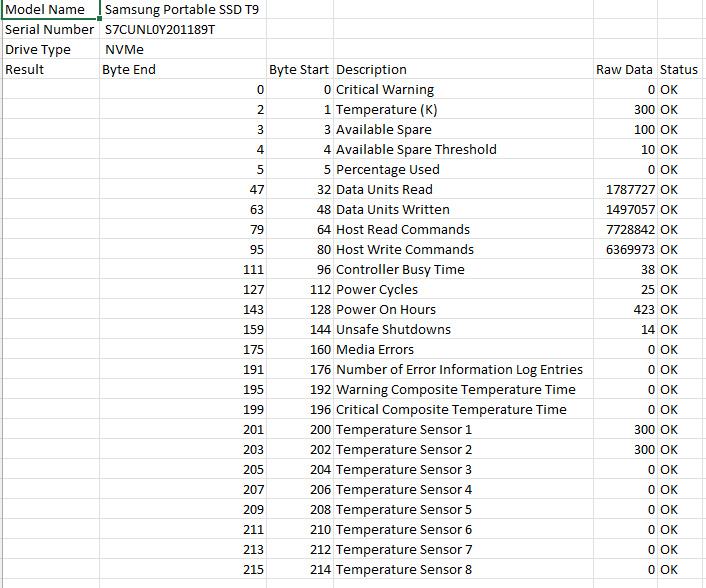Click the 'Media Errors' cell

pyautogui.click(x=463, y=349)
